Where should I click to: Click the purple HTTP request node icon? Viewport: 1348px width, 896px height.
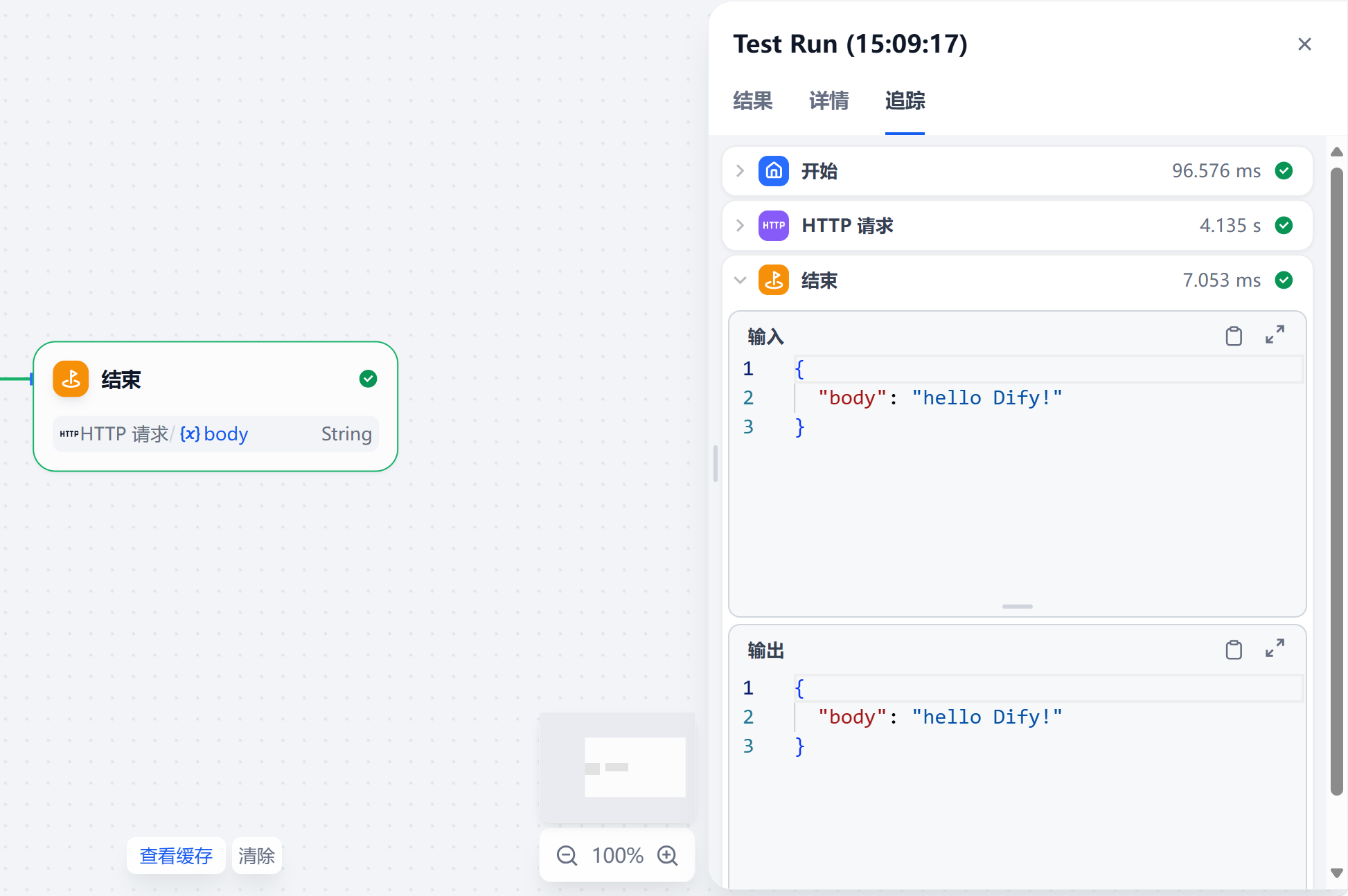(x=773, y=226)
